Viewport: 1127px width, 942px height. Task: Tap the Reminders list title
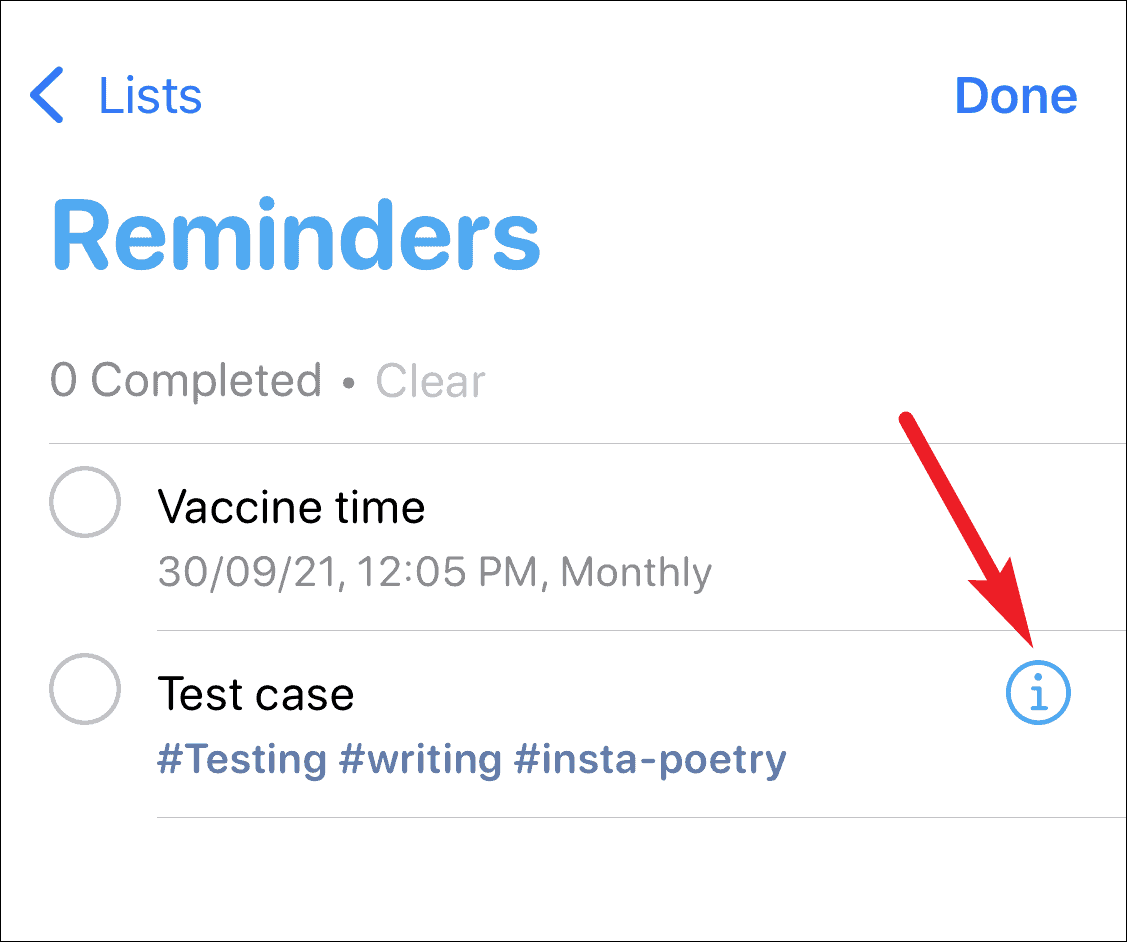[296, 235]
